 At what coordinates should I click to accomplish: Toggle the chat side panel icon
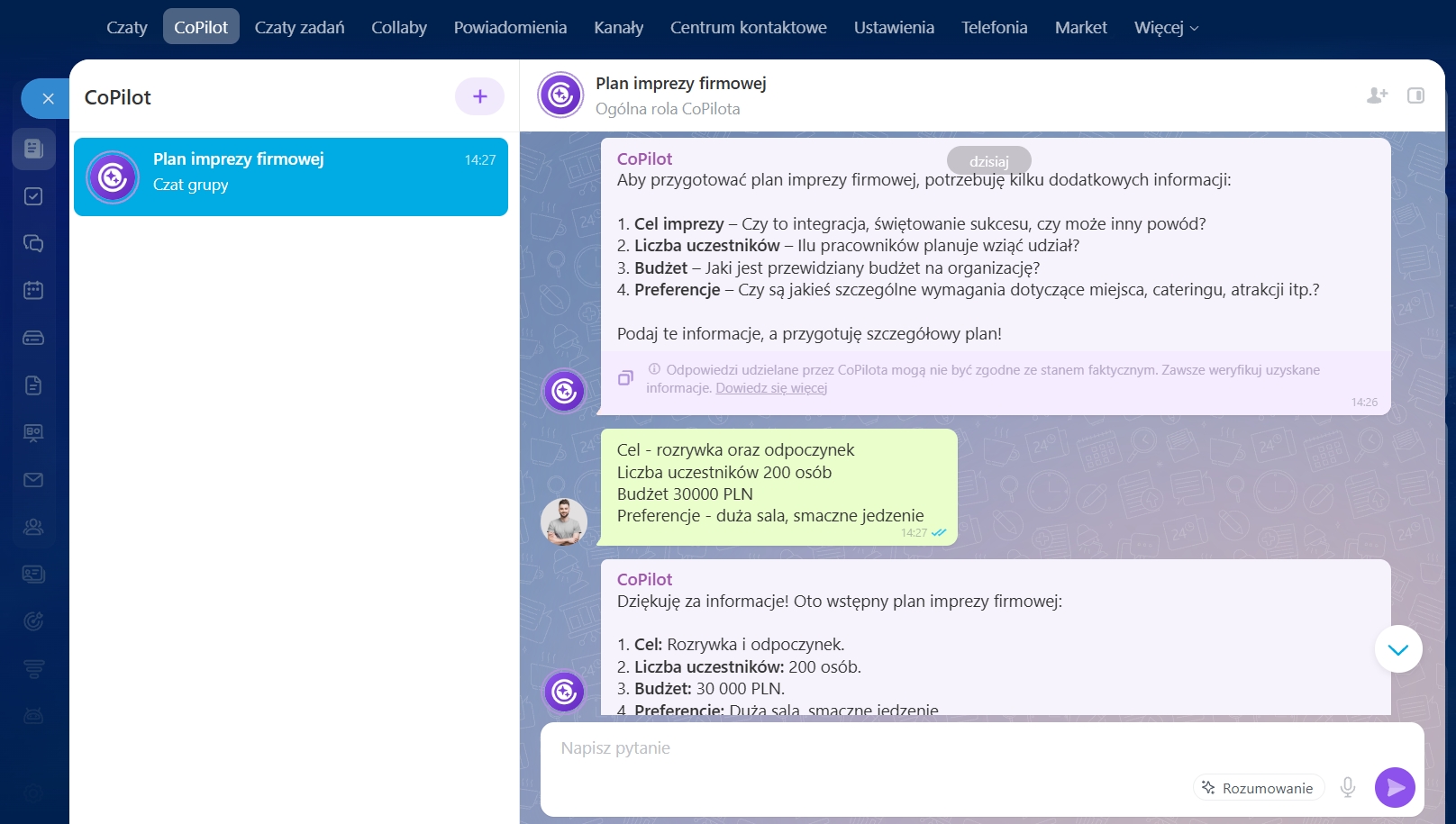coord(1415,95)
